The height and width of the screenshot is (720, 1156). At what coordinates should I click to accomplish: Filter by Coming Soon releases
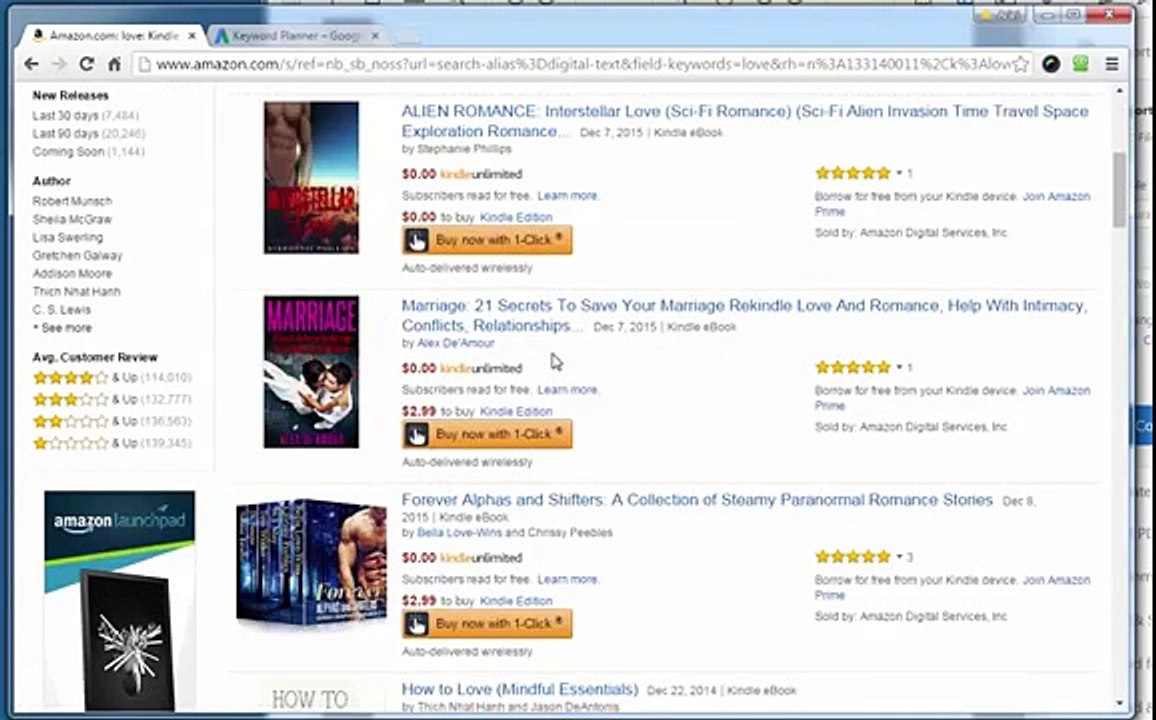(88, 152)
